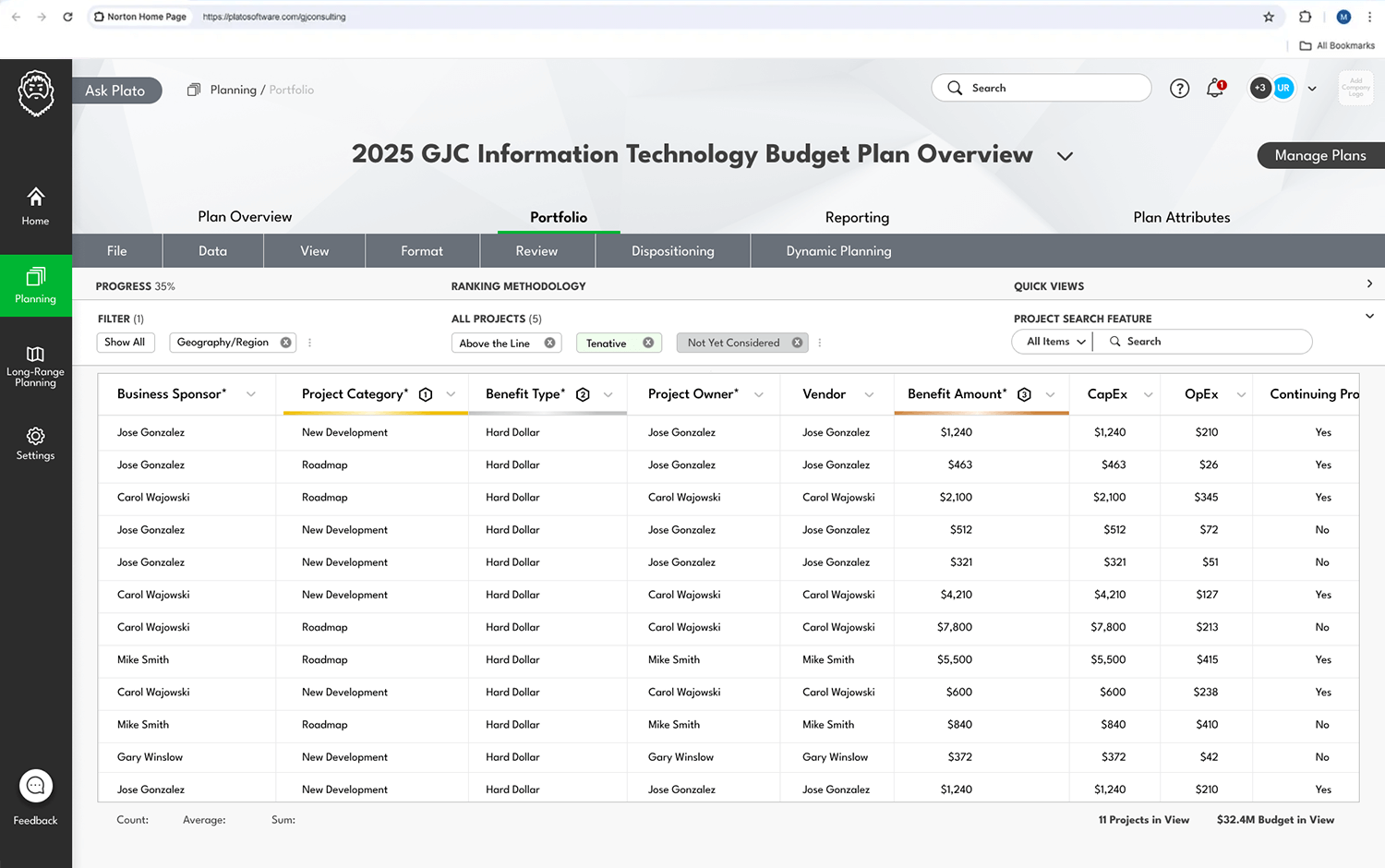Open the Format menu
Screen dimensions: 1385x868
tap(422, 251)
